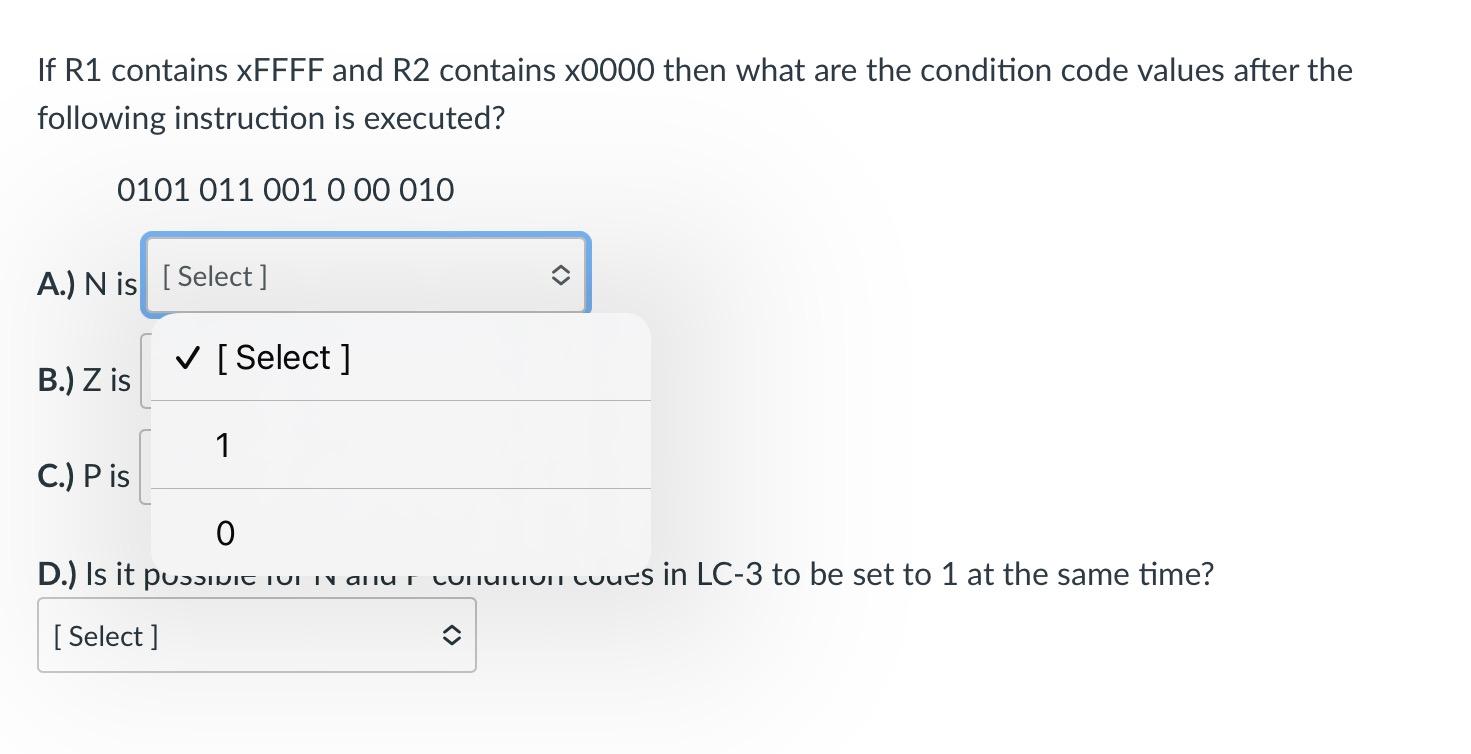Click the label "B.) Z is"
Viewport: 1471px width, 754px height.
(x=83, y=380)
